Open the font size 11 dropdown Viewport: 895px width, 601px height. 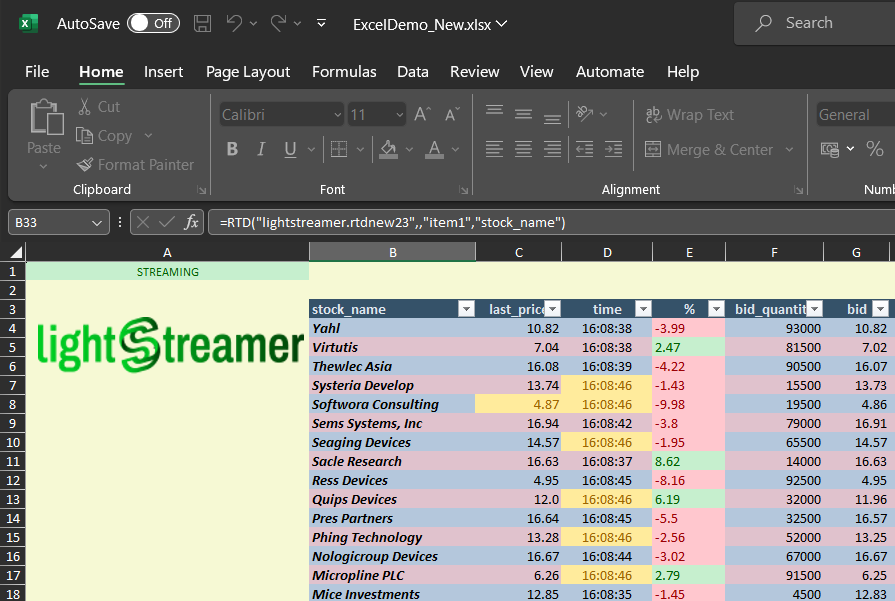pyautogui.click(x=400, y=115)
